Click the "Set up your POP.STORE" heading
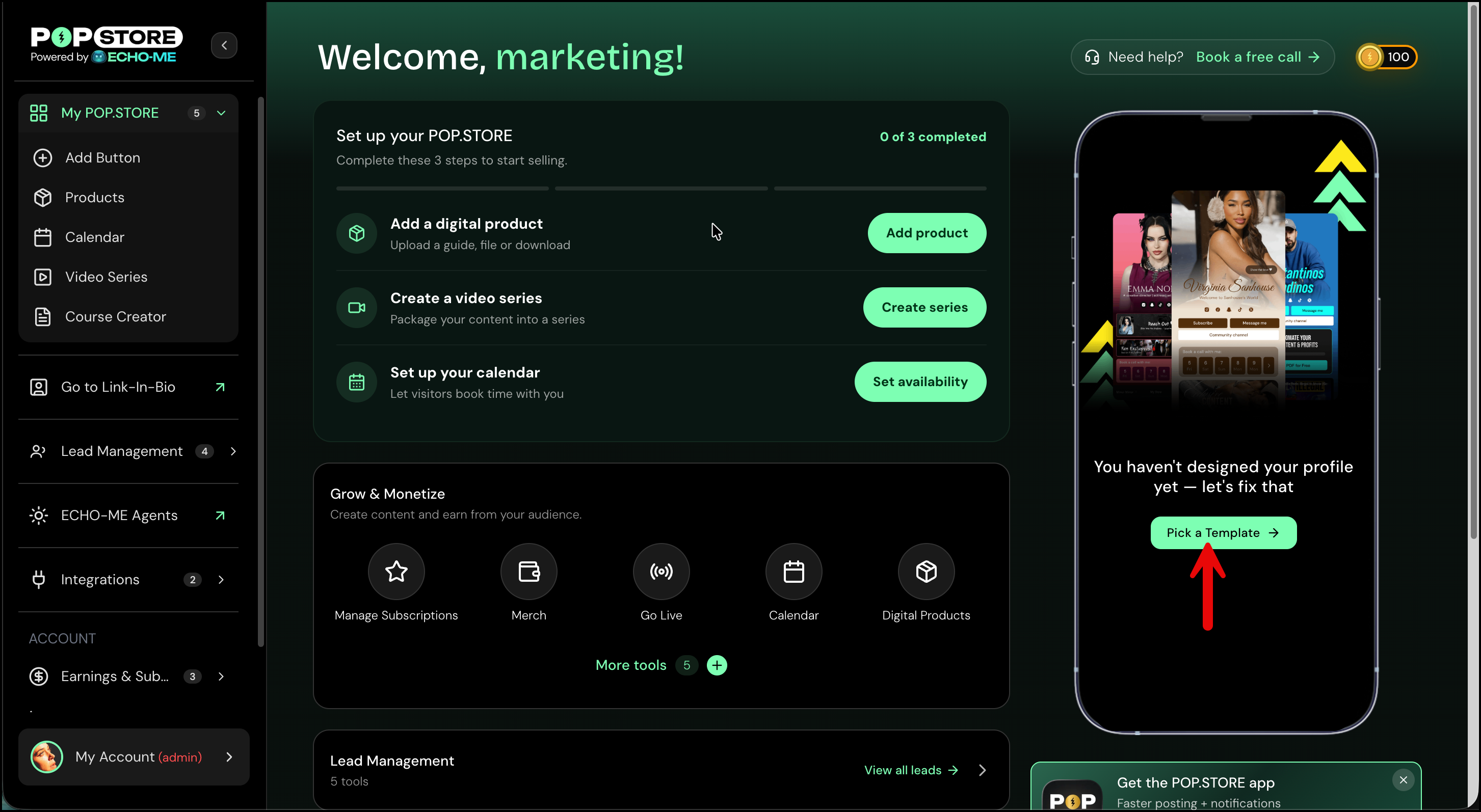Viewport: 1481px width, 812px height. click(x=425, y=136)
